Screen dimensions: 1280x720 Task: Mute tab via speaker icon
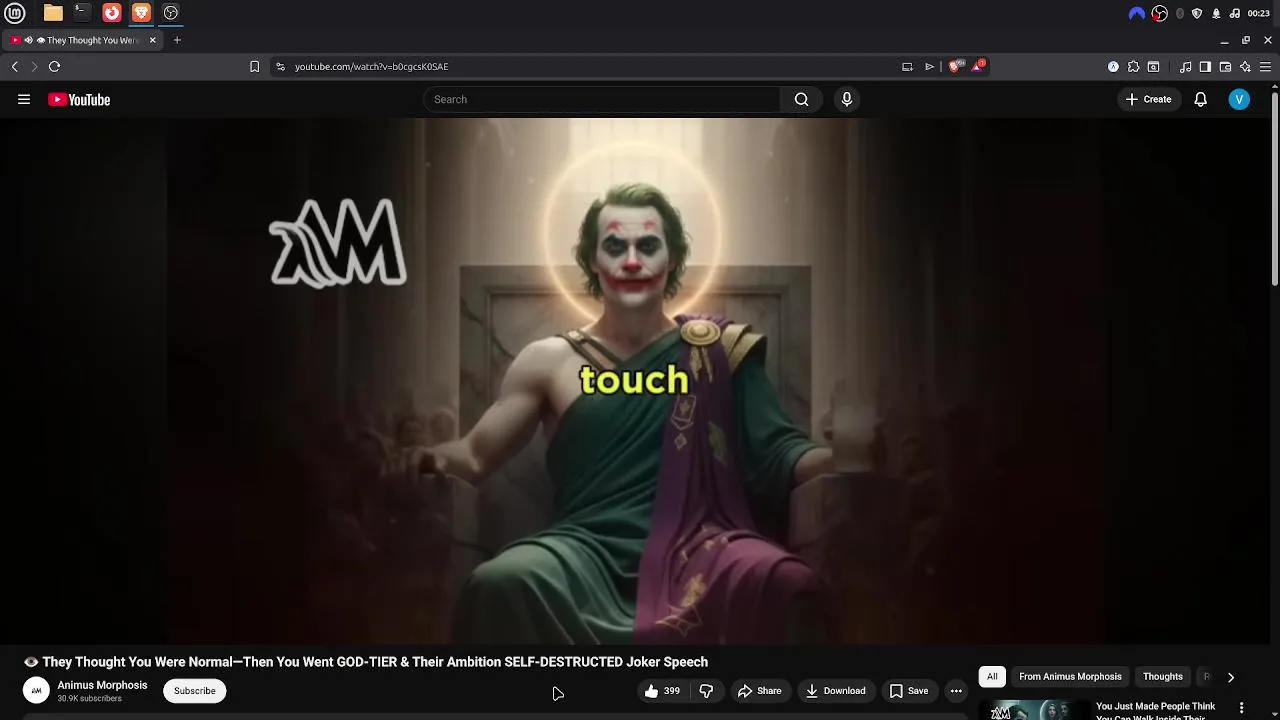tap(28, 40)
